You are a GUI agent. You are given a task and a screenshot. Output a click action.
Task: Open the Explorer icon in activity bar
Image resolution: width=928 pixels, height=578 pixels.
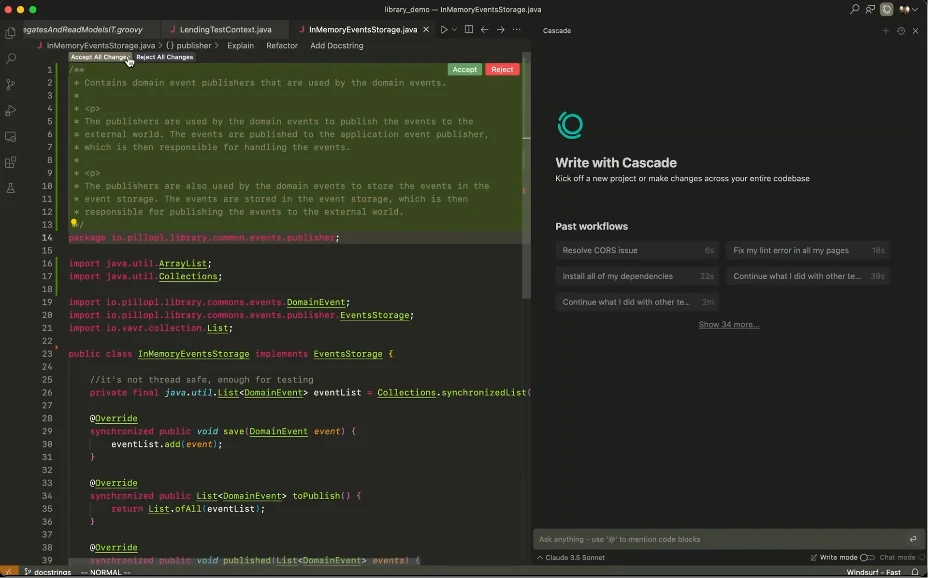point(10,33)
